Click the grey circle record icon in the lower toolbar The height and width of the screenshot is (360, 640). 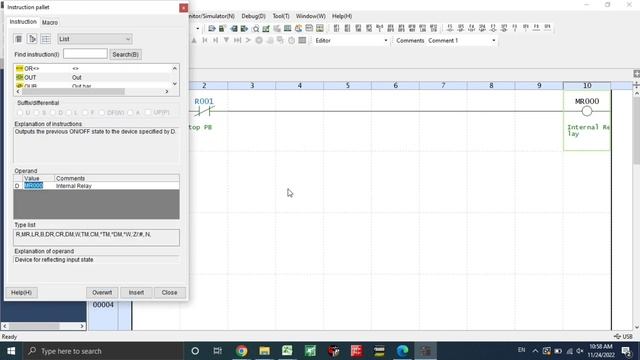pyautogui.click(x=259, y=40)
